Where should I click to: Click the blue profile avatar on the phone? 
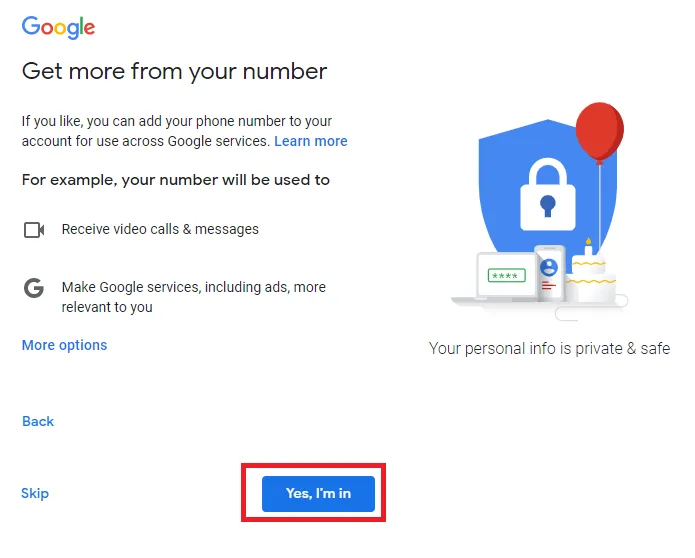pyautogui.click(x=549, y=267)
